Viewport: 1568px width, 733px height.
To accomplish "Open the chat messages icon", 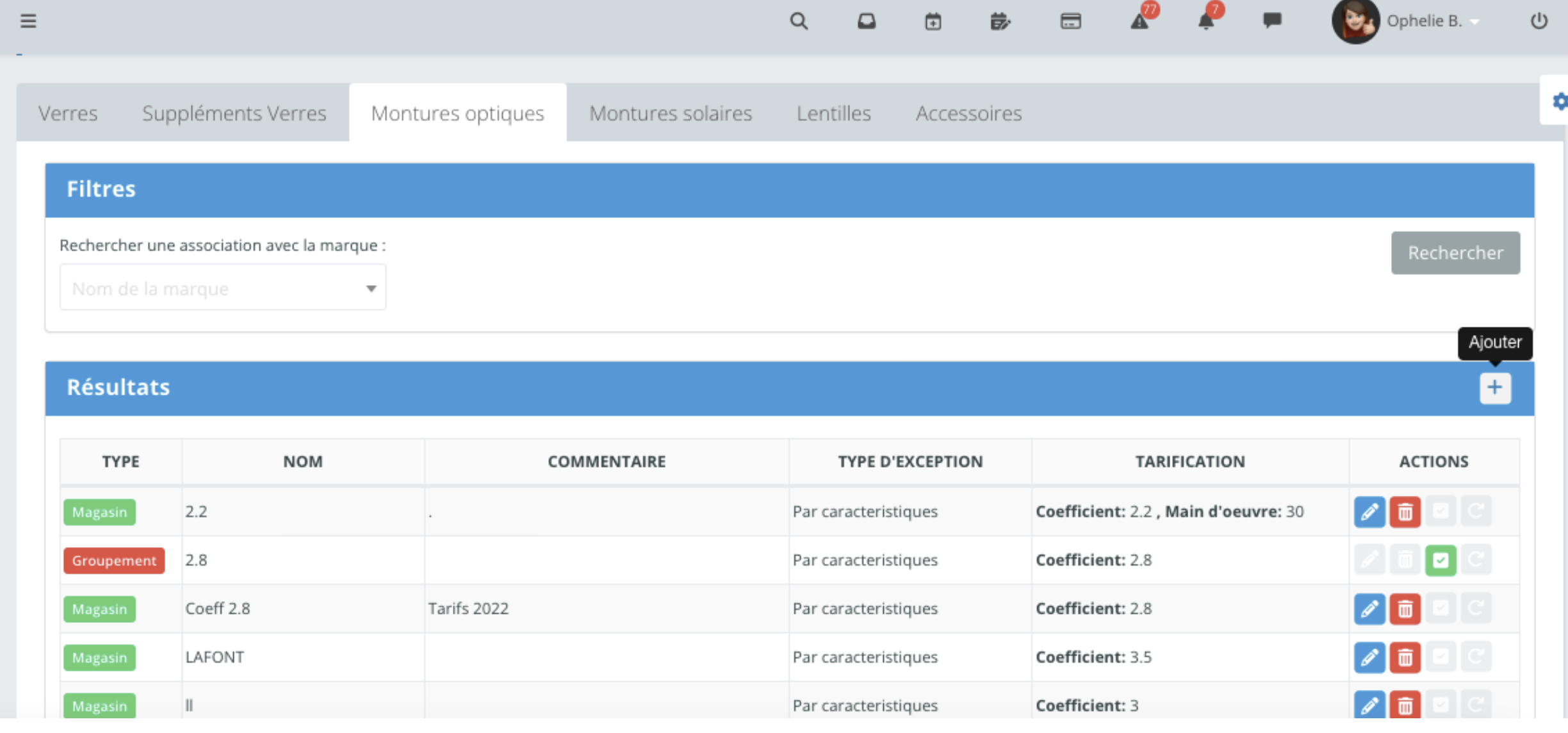I will pyautogui.click(x=1272, y=21).
